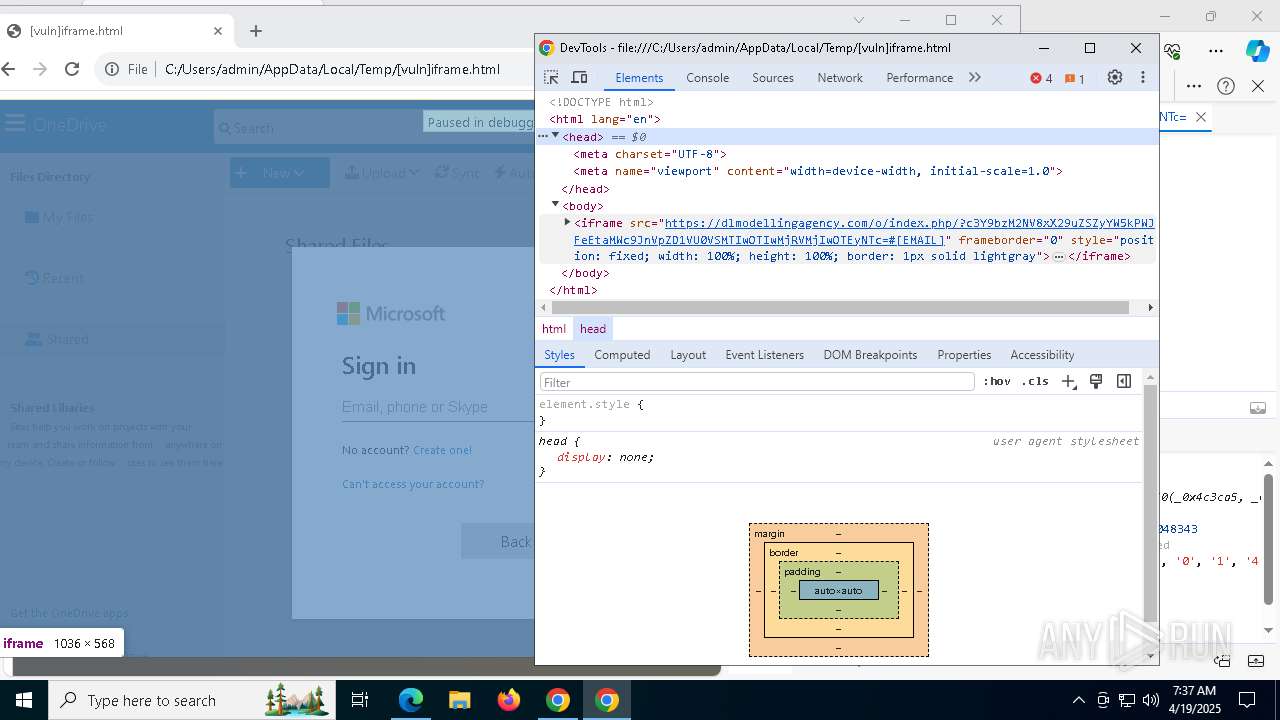Add a new style rule with plus icon
Viewport: 1280px width, 720px height.
coord(1069,381)
